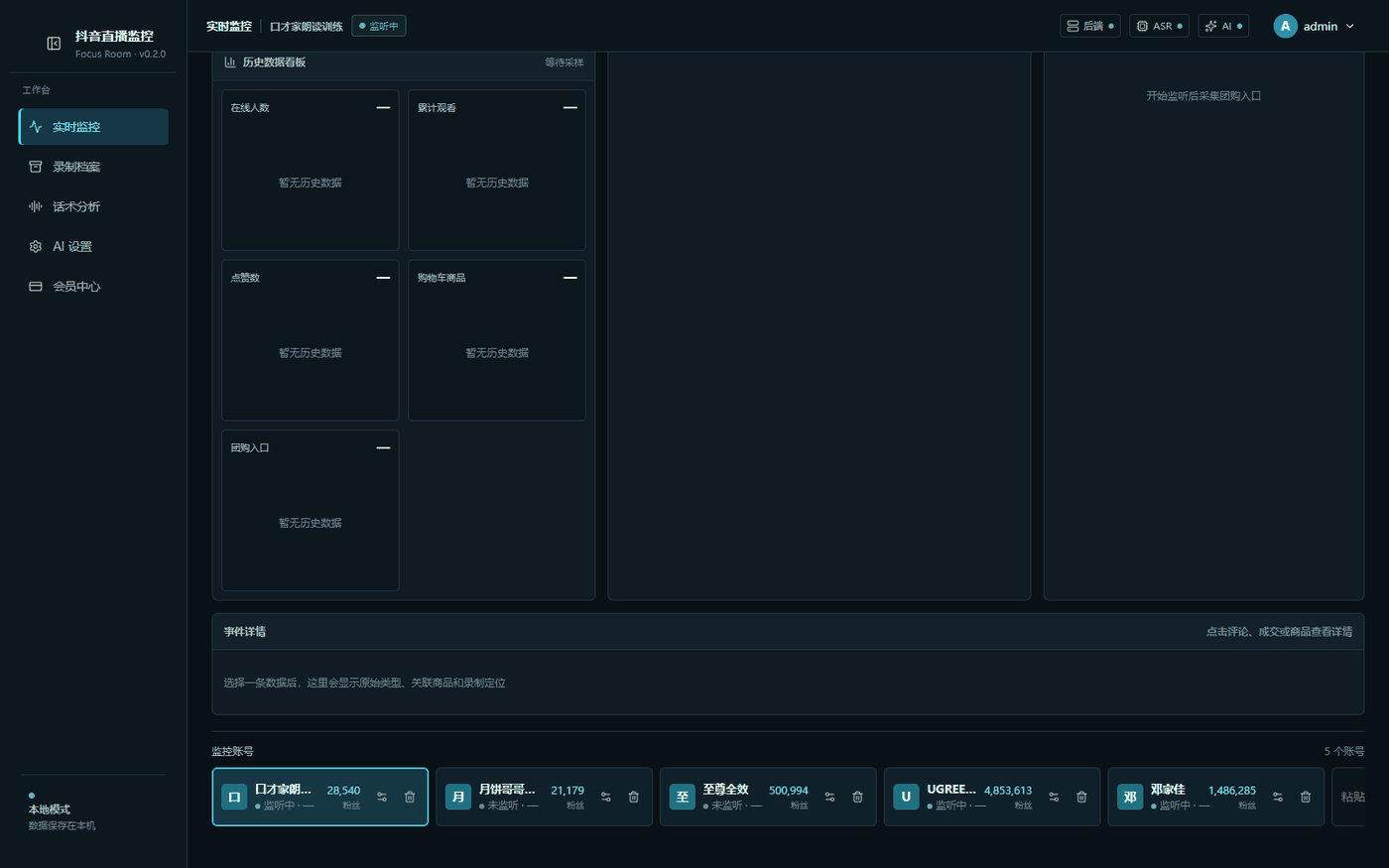Open settings icon on 邓家佳 card
The image size is (1389, 868).
[1278, 797]
